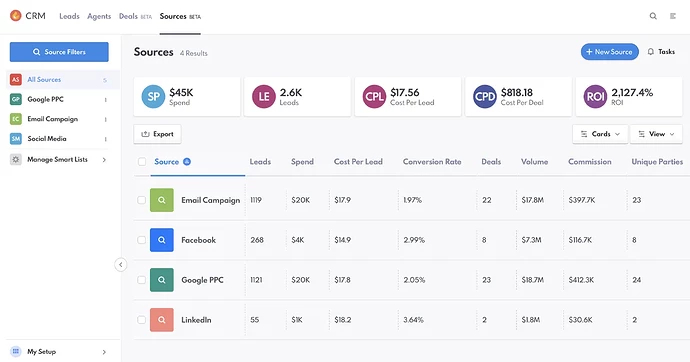Click the Export button
The width and height of the screenshot is (690, 362).
pos(158,134)
